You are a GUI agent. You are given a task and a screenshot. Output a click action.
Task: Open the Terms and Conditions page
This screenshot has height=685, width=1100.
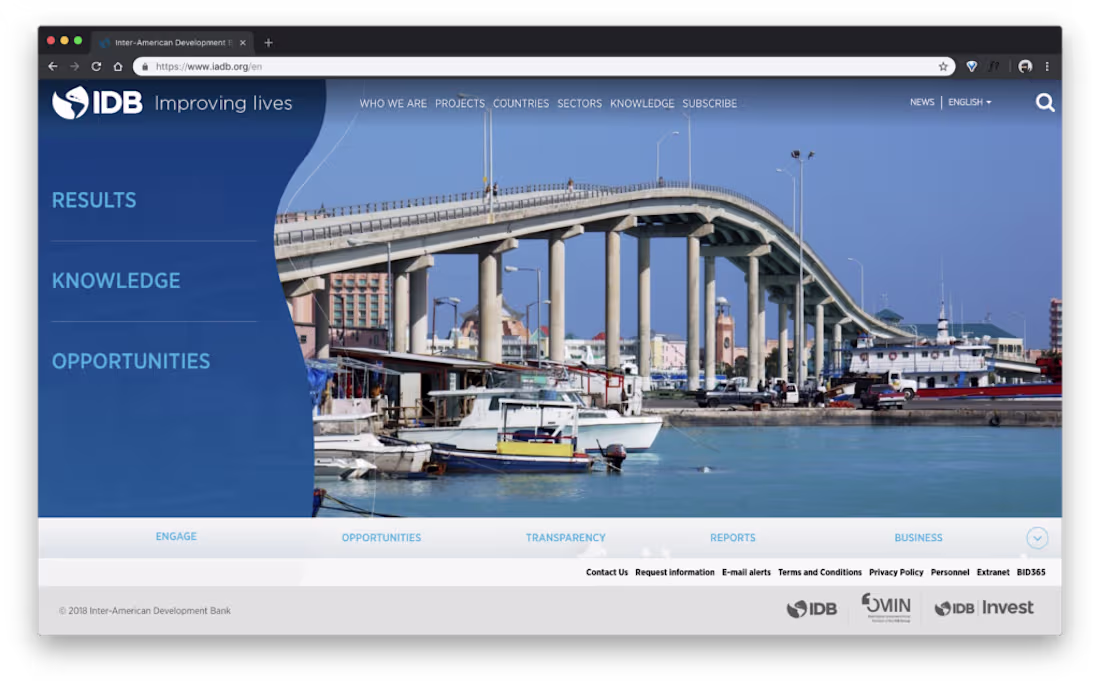pyautogui.click(x=820, y=572)
